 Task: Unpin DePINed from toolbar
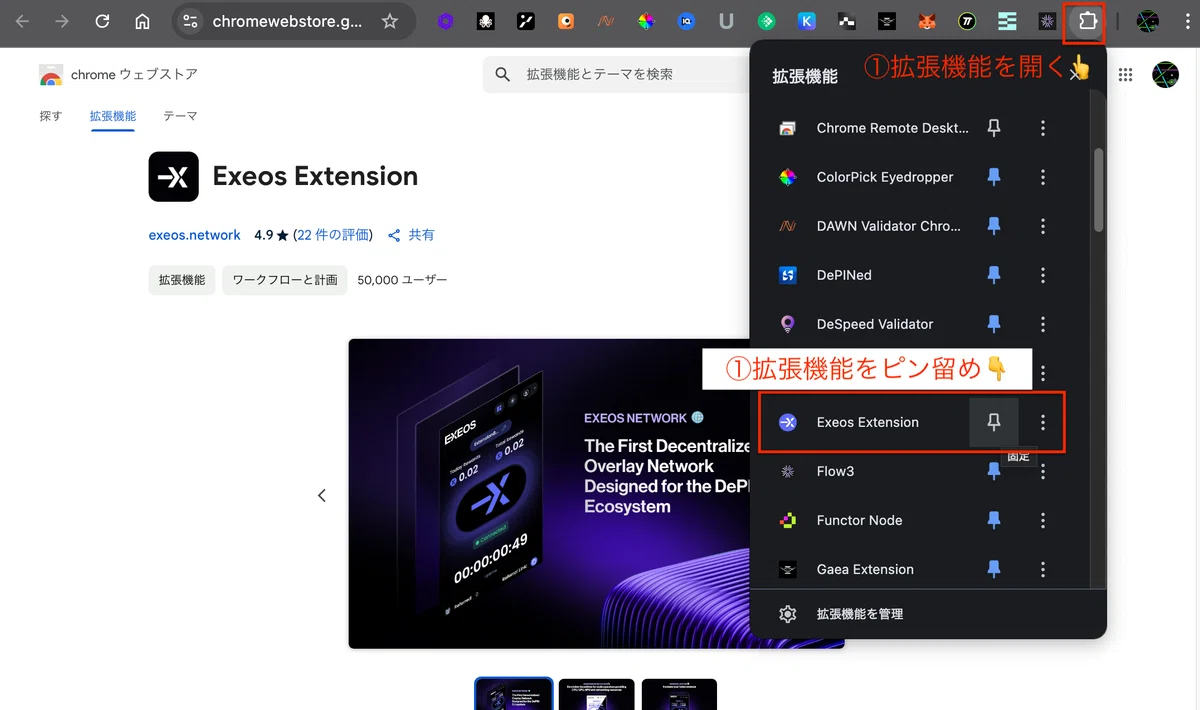coord(994,275)
